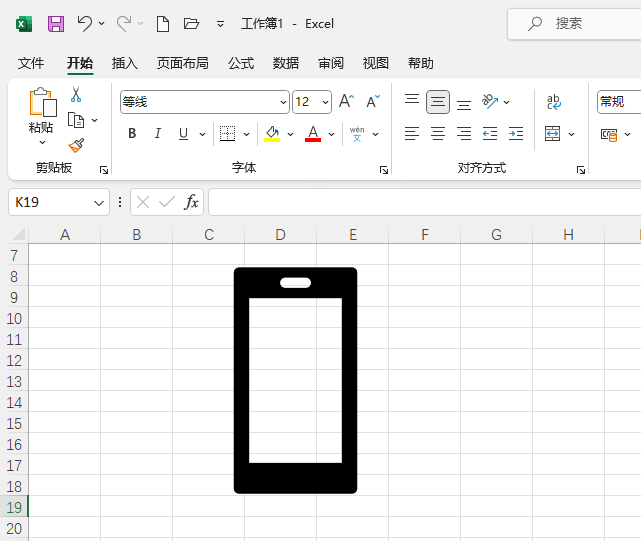Open the 剪贴板 dialog launcher
The image size is (641, 541).
pos(104,170)
